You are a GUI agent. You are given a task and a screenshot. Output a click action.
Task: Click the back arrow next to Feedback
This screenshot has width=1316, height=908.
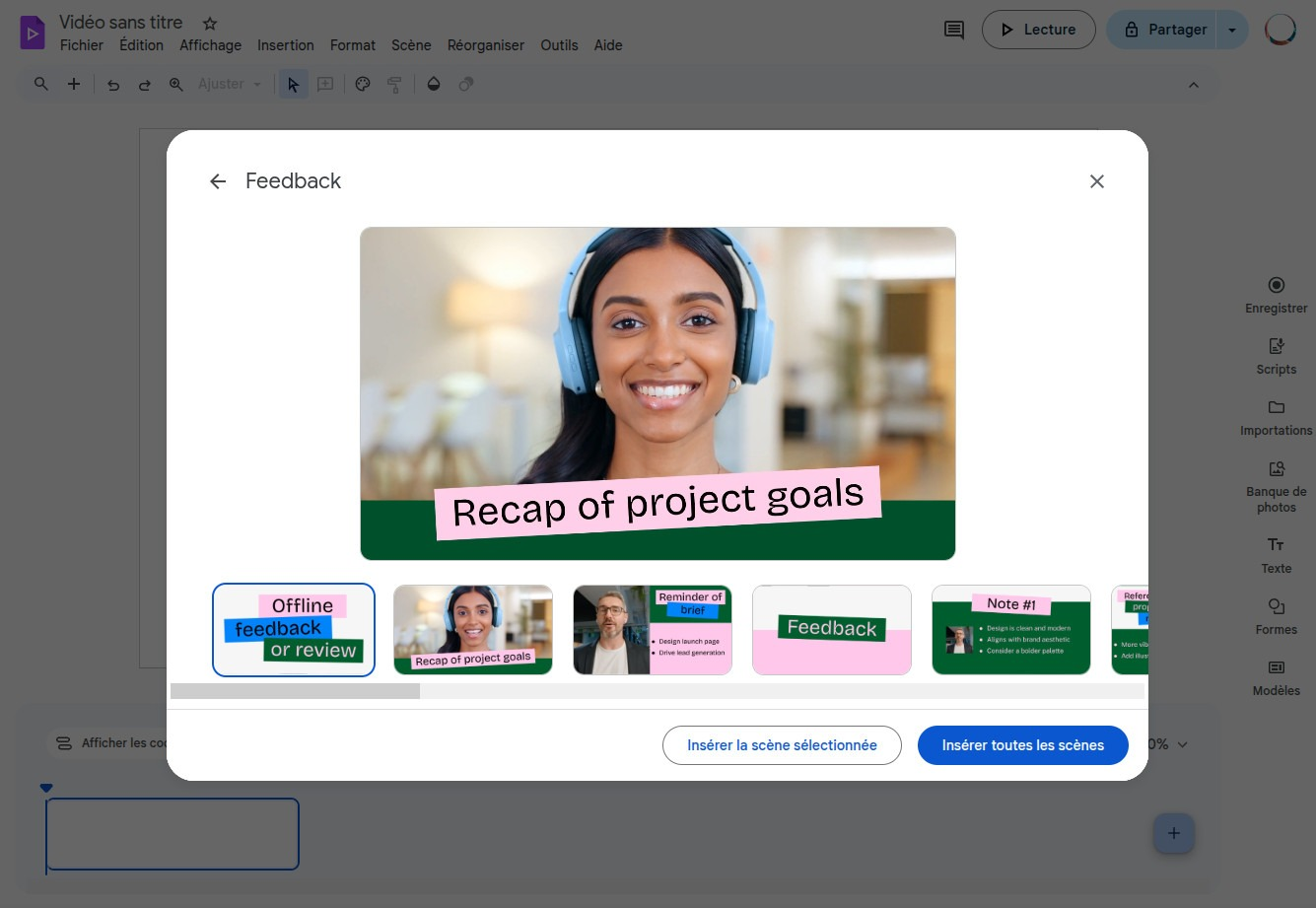click(x=218, y=181)
